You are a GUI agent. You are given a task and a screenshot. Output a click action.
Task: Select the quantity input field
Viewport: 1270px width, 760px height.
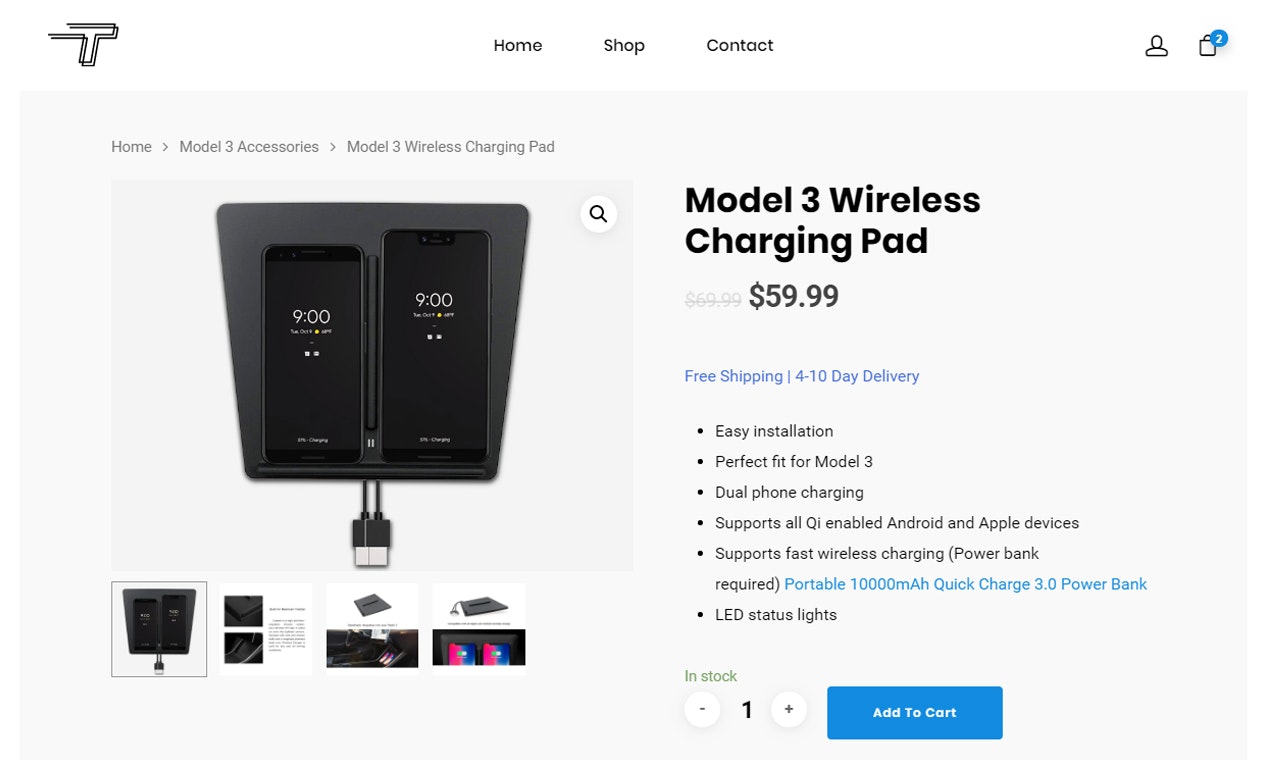click(746, 709)
